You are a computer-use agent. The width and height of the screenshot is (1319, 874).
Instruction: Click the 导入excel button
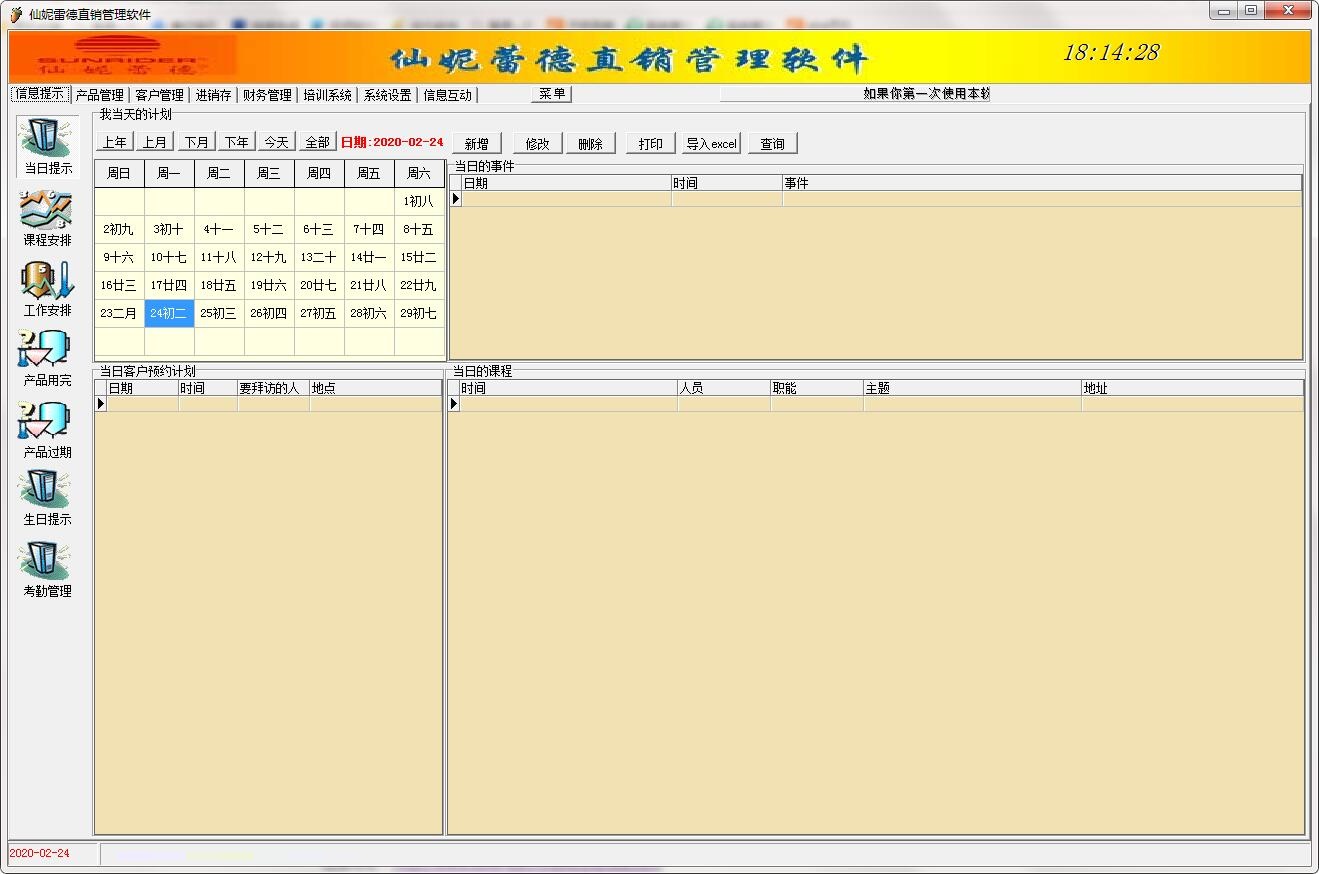[x=711, y=143]
